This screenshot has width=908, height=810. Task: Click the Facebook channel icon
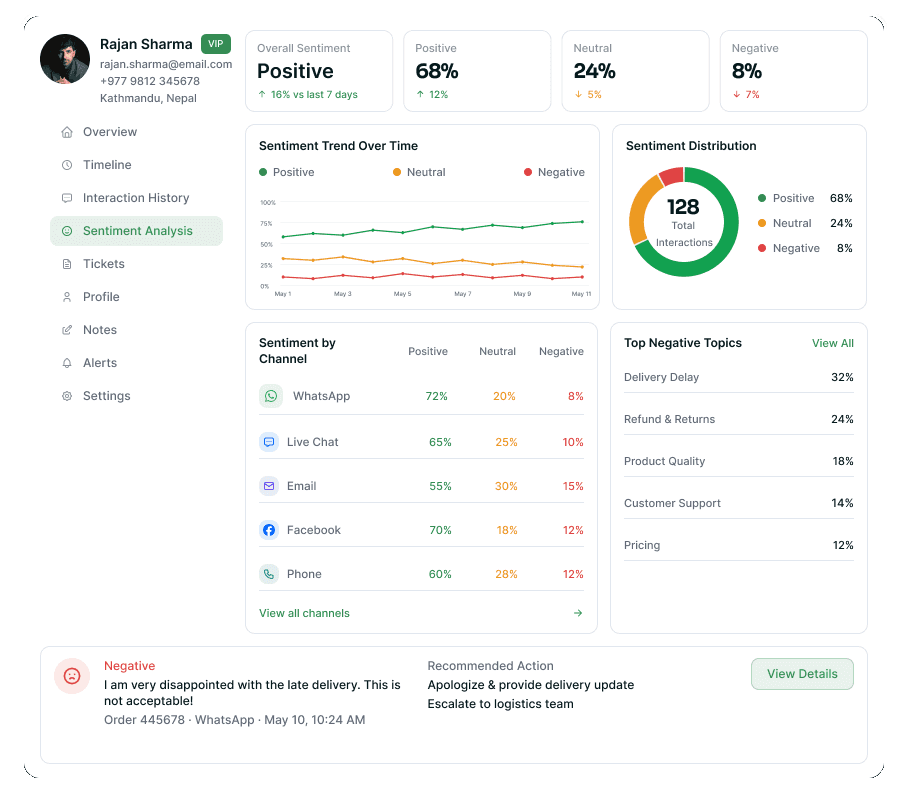pyautogui.click(x=269, y=530)
